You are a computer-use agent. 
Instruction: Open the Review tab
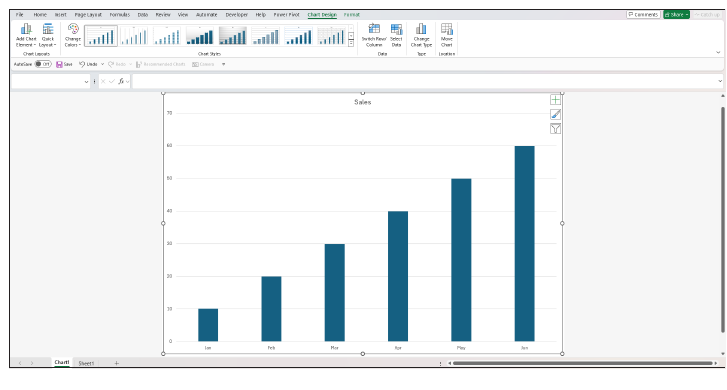pyautogui.click(x=163, y=15)
